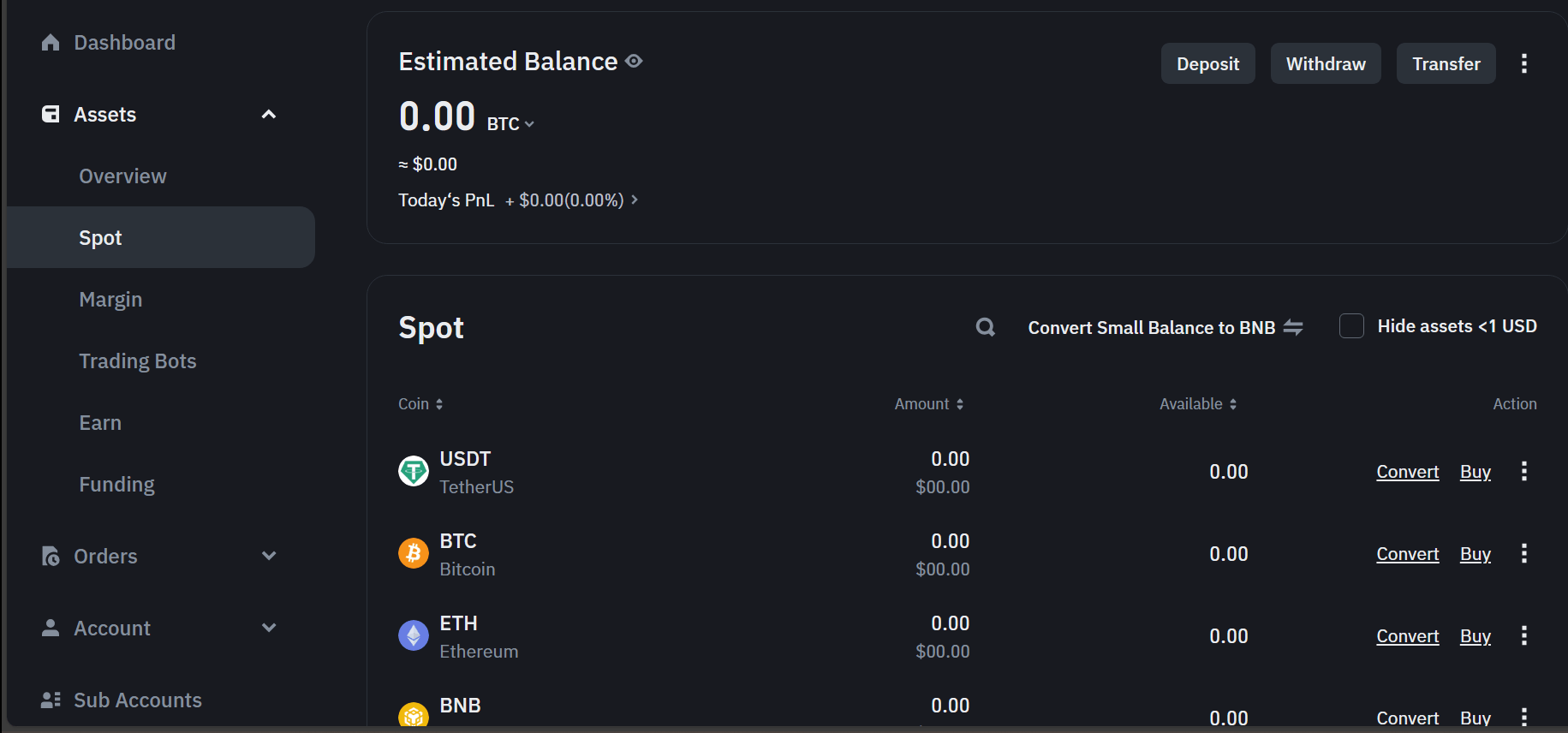
Task: Open the Margin menu item
Action: pos(110,300)
